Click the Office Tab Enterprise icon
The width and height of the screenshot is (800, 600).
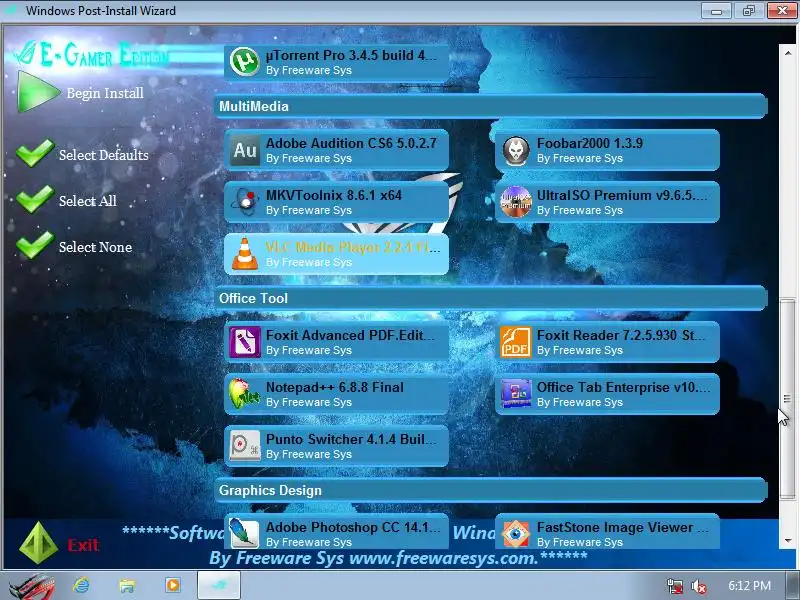(516, 394)
